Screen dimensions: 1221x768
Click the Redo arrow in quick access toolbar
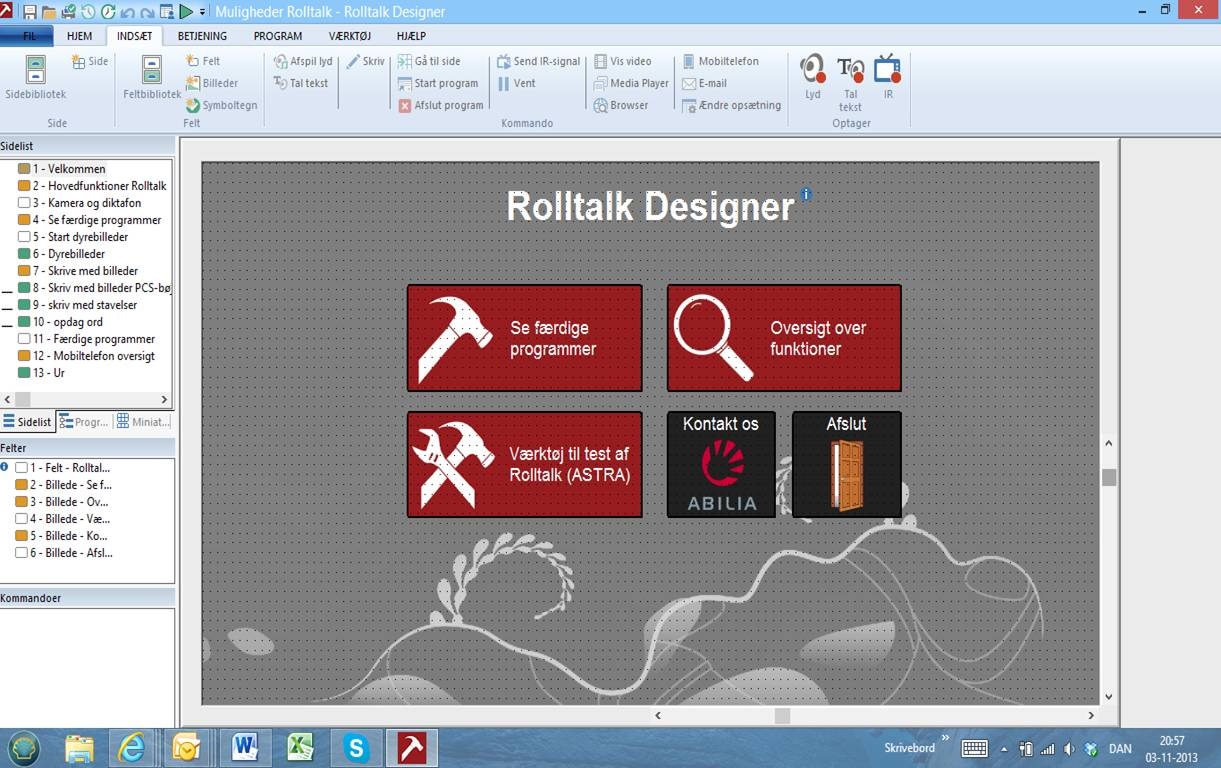pyautogui.click(x=147, y=12)
